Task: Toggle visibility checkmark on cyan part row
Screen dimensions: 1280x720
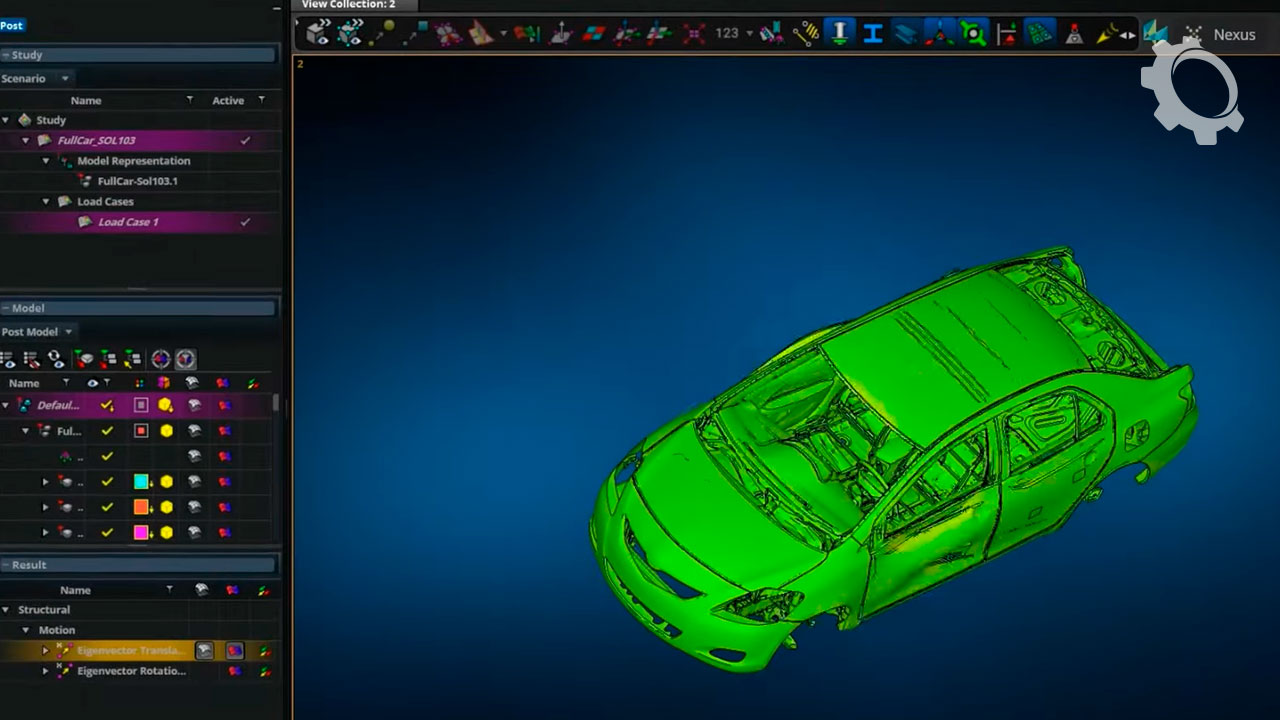Action: [107, 482]
